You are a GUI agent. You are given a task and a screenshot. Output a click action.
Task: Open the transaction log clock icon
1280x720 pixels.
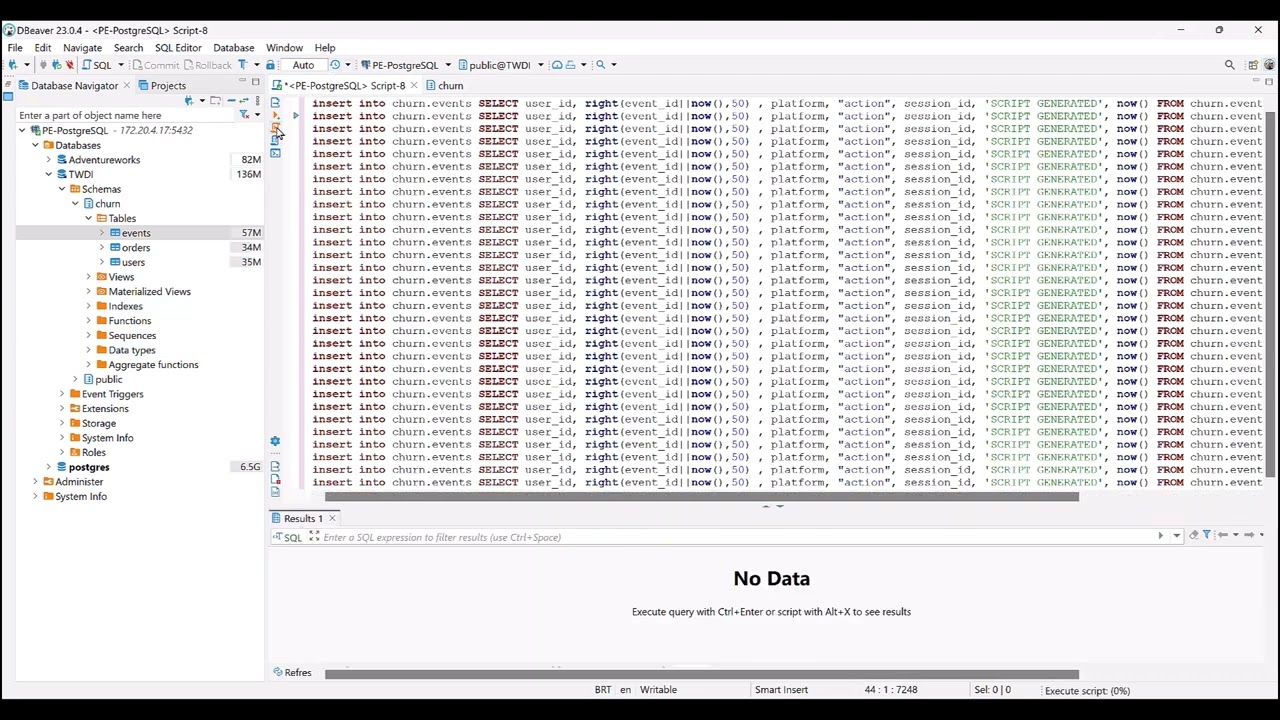pos(335,65)
